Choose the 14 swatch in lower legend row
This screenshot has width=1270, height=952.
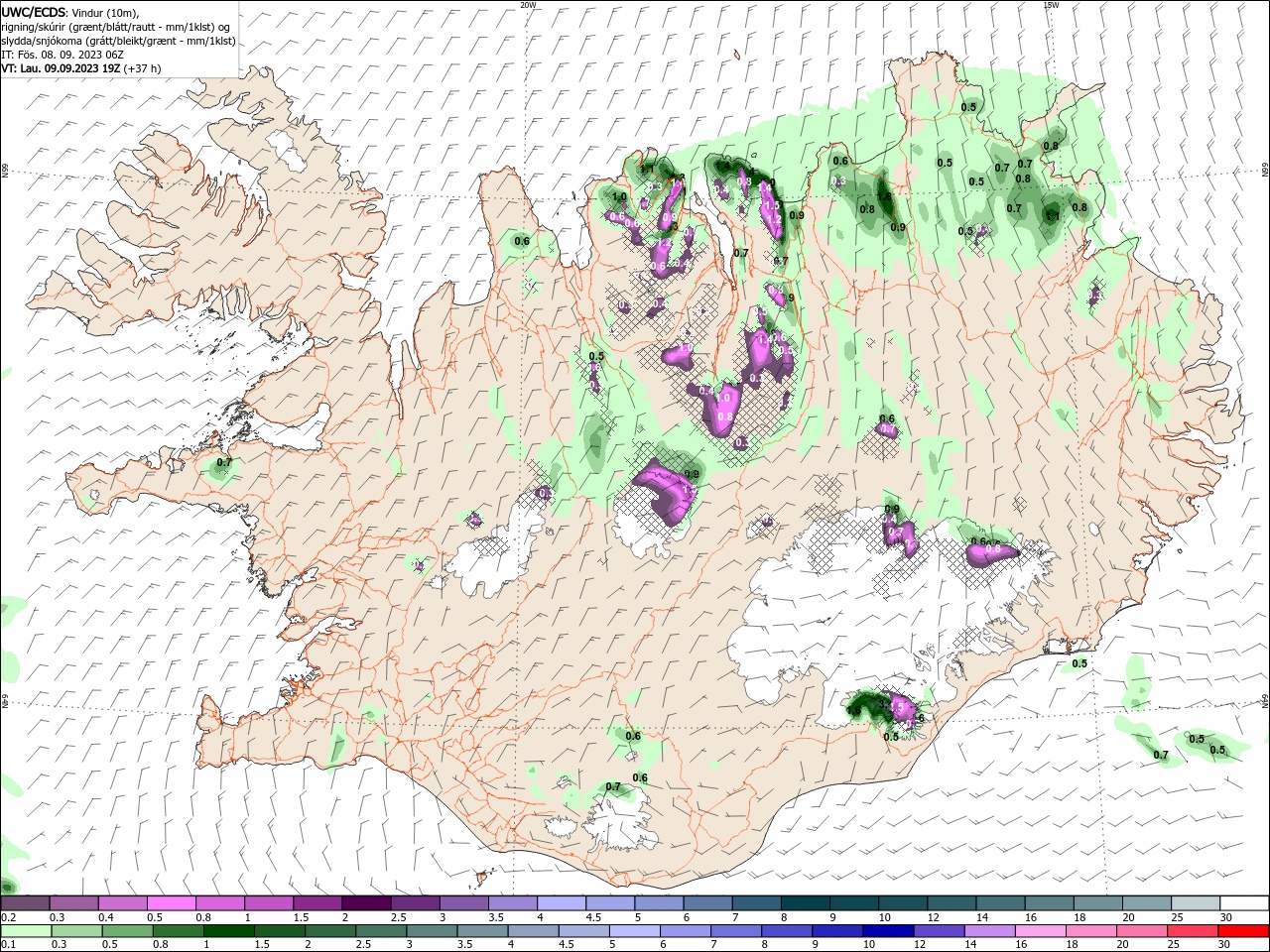989,931
